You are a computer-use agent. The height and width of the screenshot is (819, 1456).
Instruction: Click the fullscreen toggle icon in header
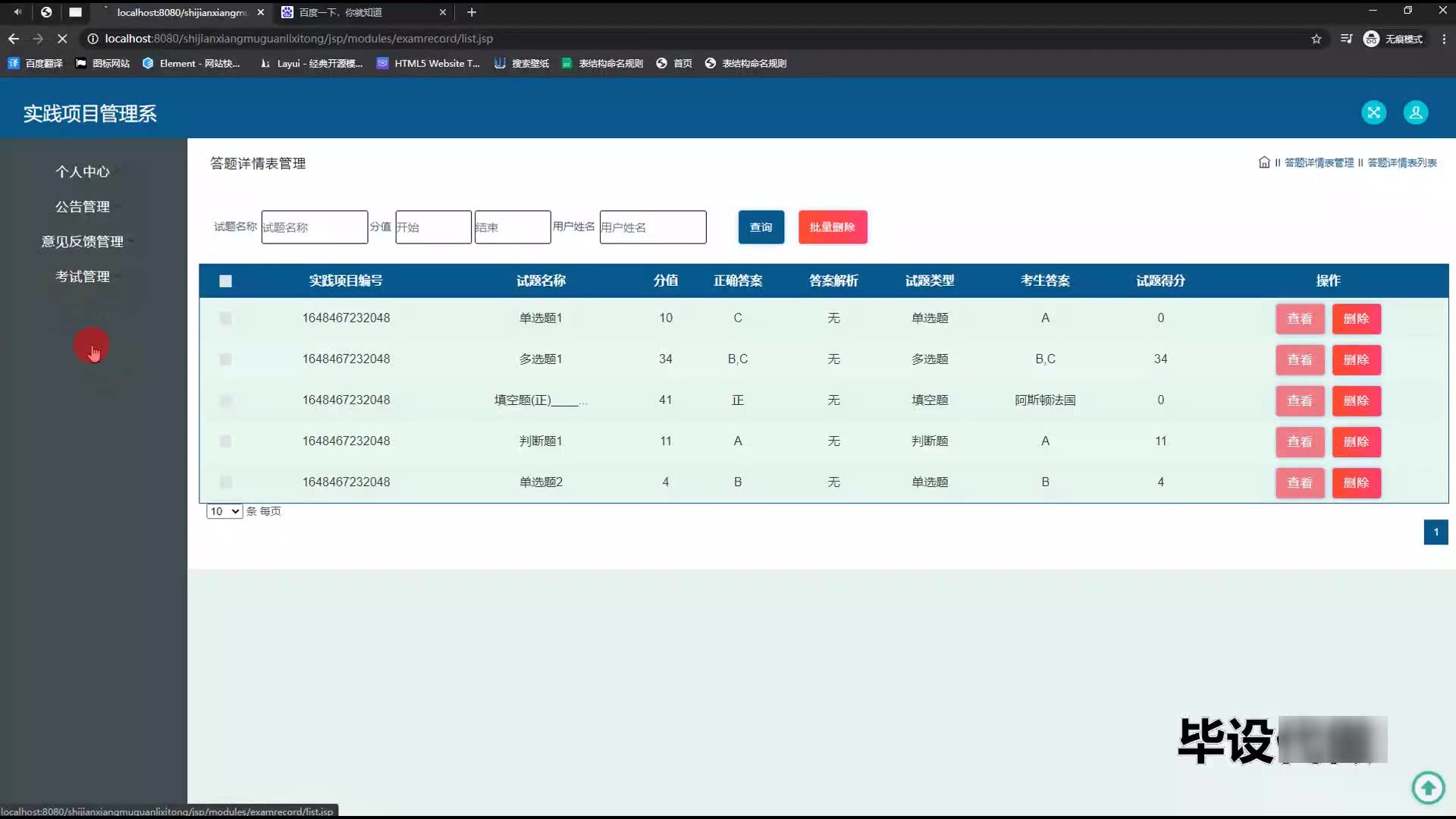[1373, 112]
